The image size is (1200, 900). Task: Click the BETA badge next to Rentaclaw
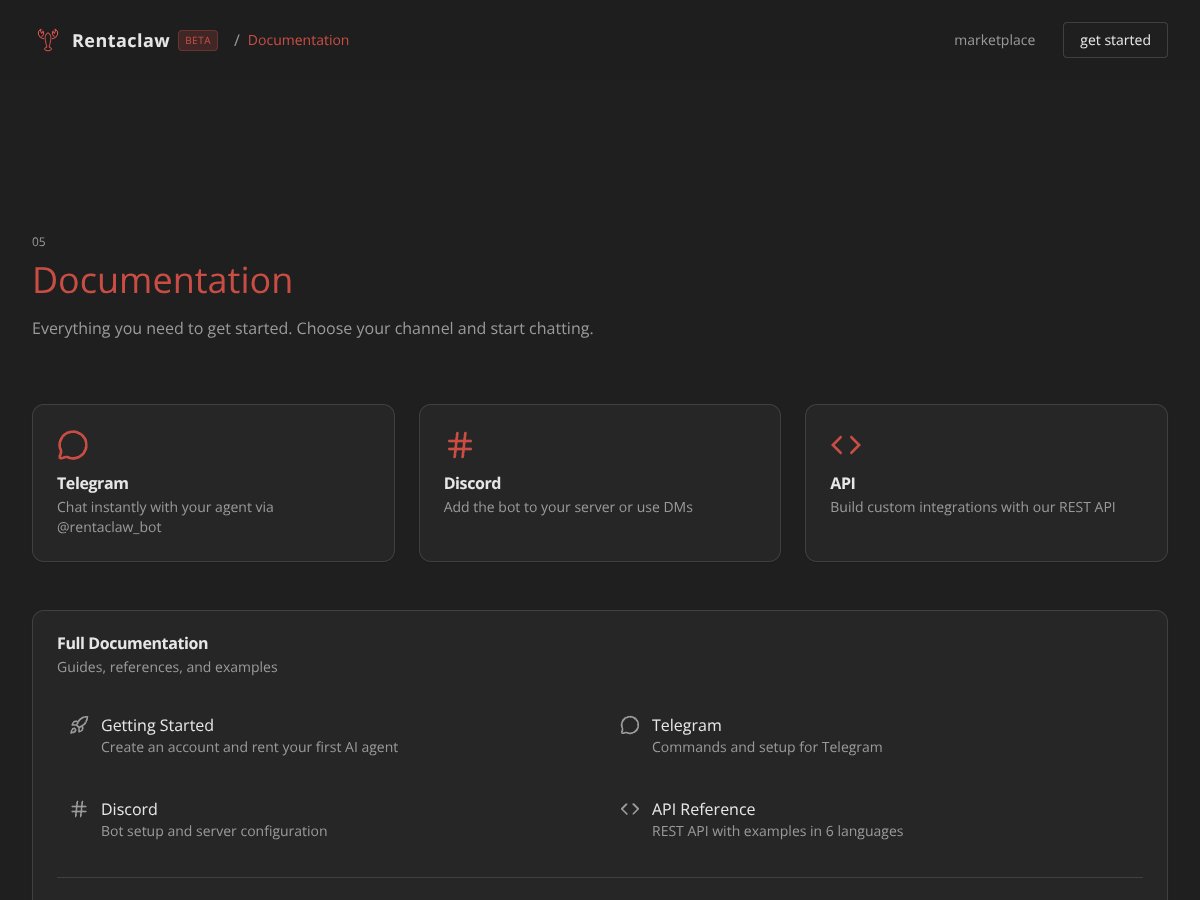point(197,40)
